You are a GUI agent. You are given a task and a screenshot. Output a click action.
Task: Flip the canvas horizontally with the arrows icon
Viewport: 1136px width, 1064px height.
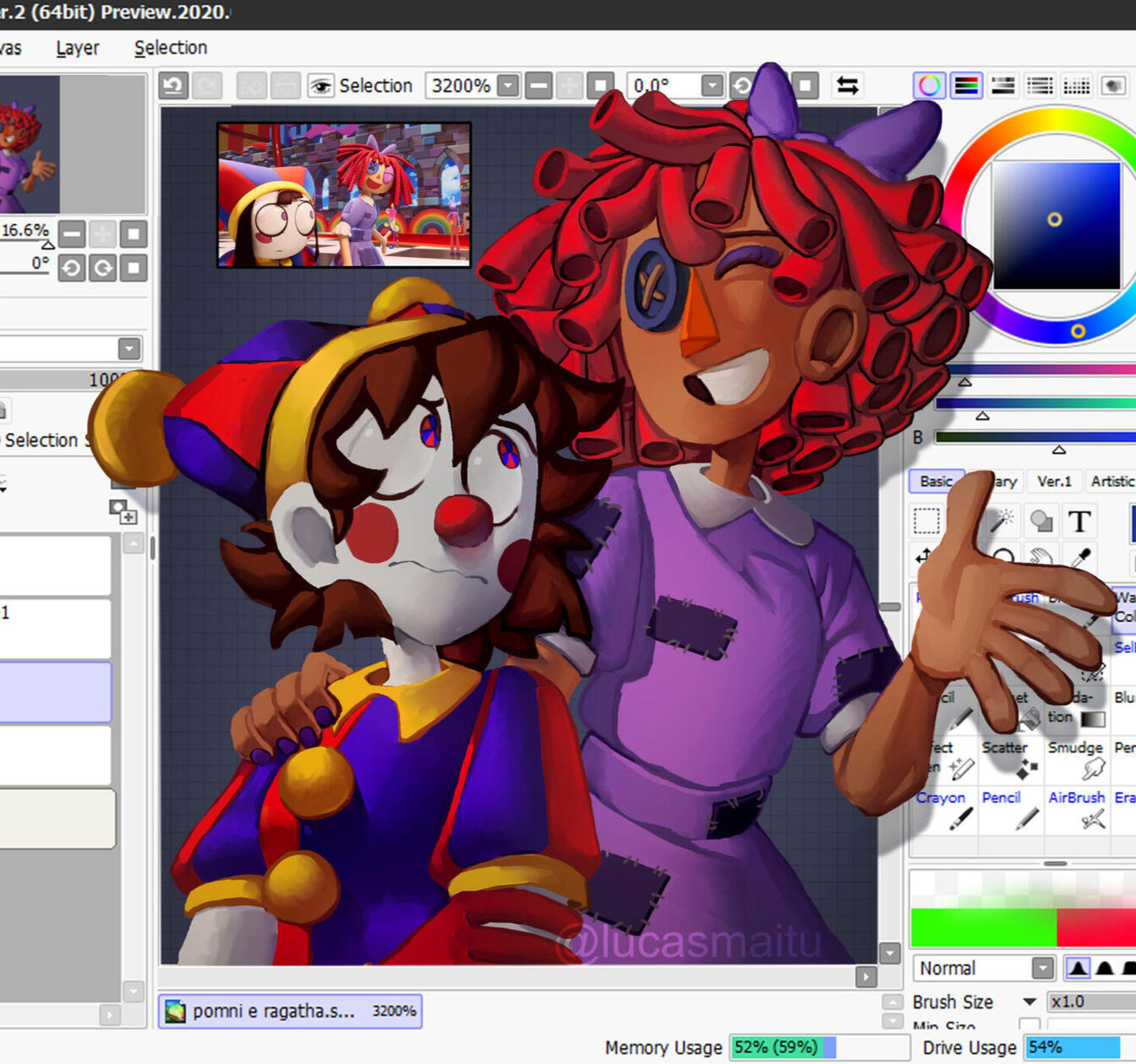point(848,85)
